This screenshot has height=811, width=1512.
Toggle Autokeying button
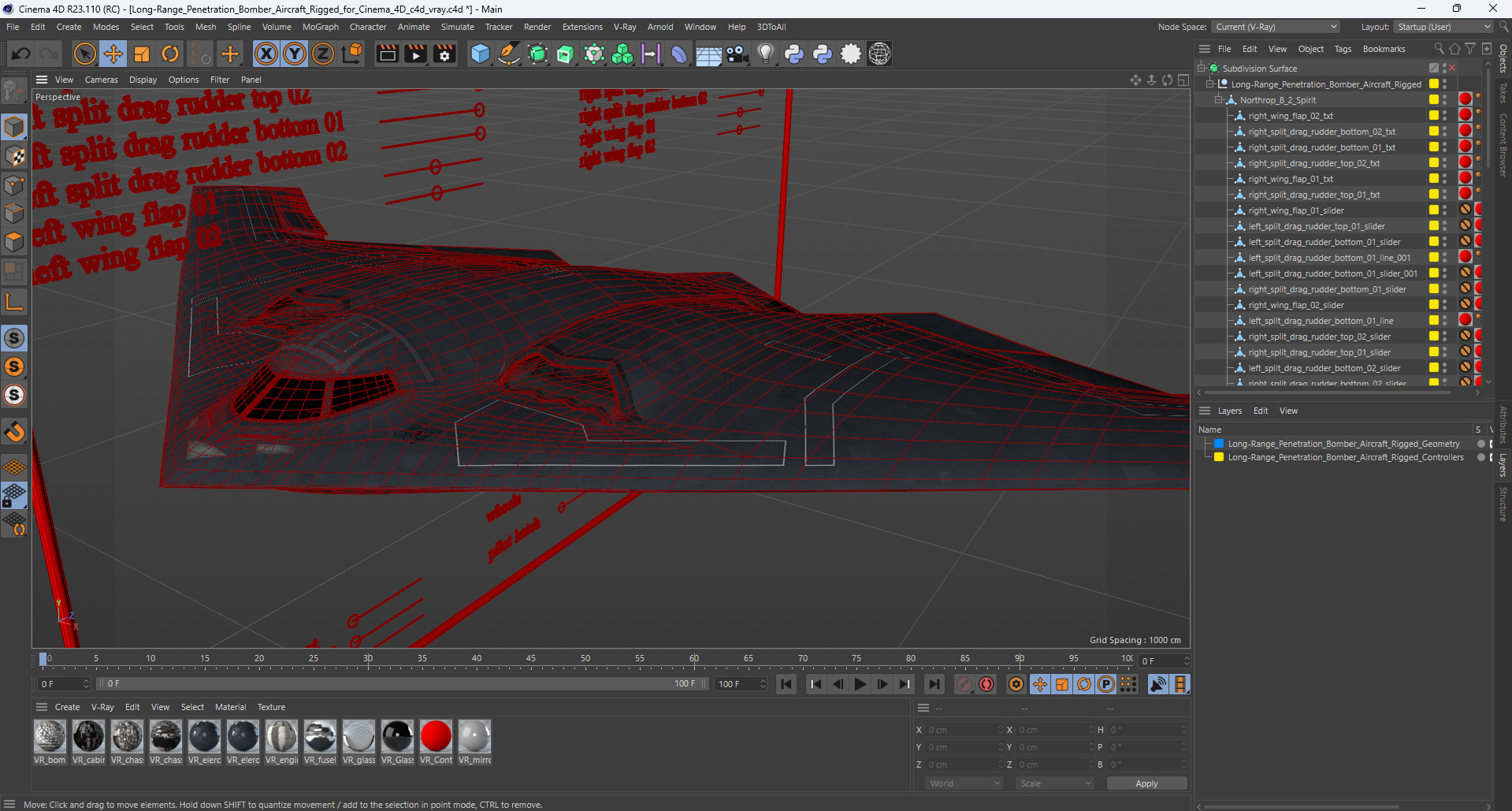(x=986, y=684)
